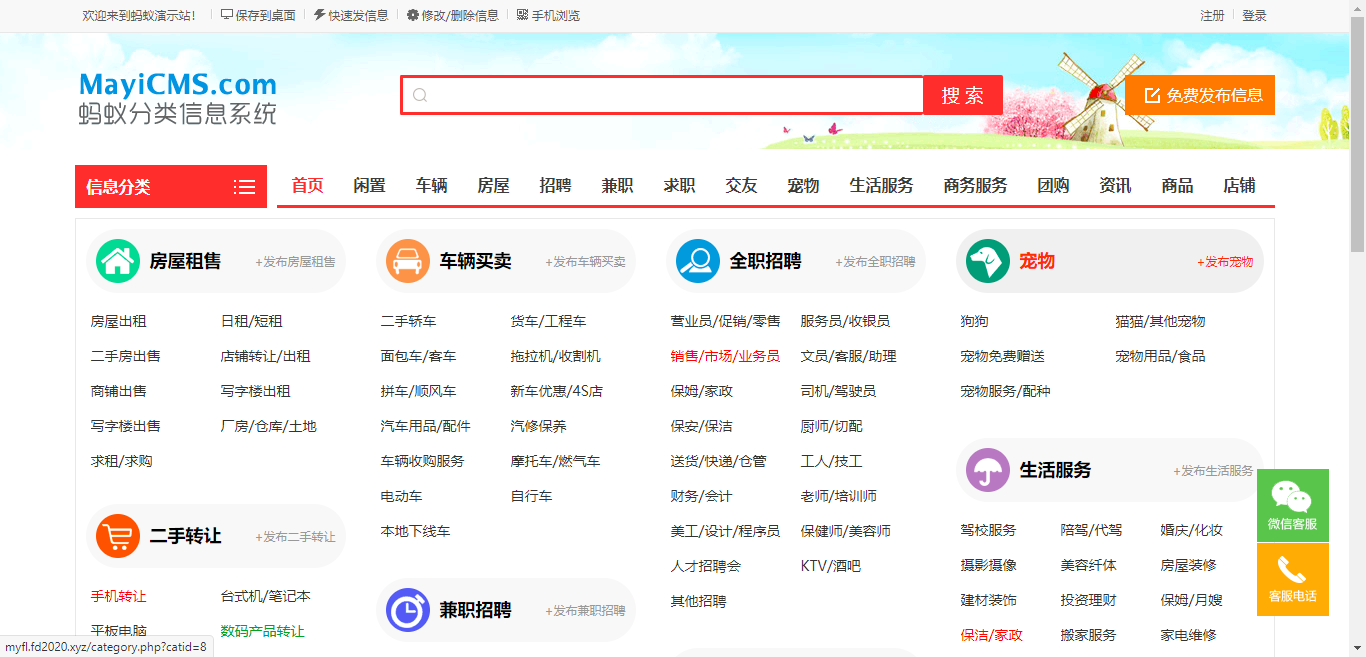The image size is (1366, 657).
Task: Open the 二手房出售 category link
Action: pyautogui.click(x=125, y=356)
